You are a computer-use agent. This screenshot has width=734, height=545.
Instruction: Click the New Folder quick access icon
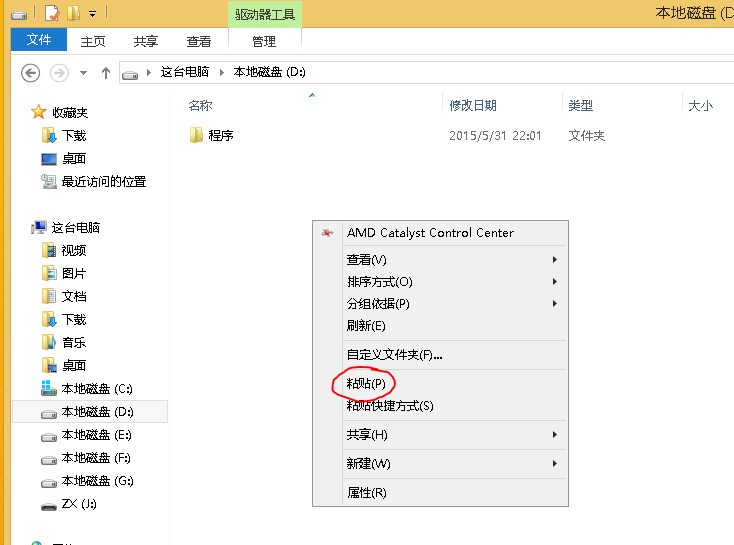(x=73, y=13)
